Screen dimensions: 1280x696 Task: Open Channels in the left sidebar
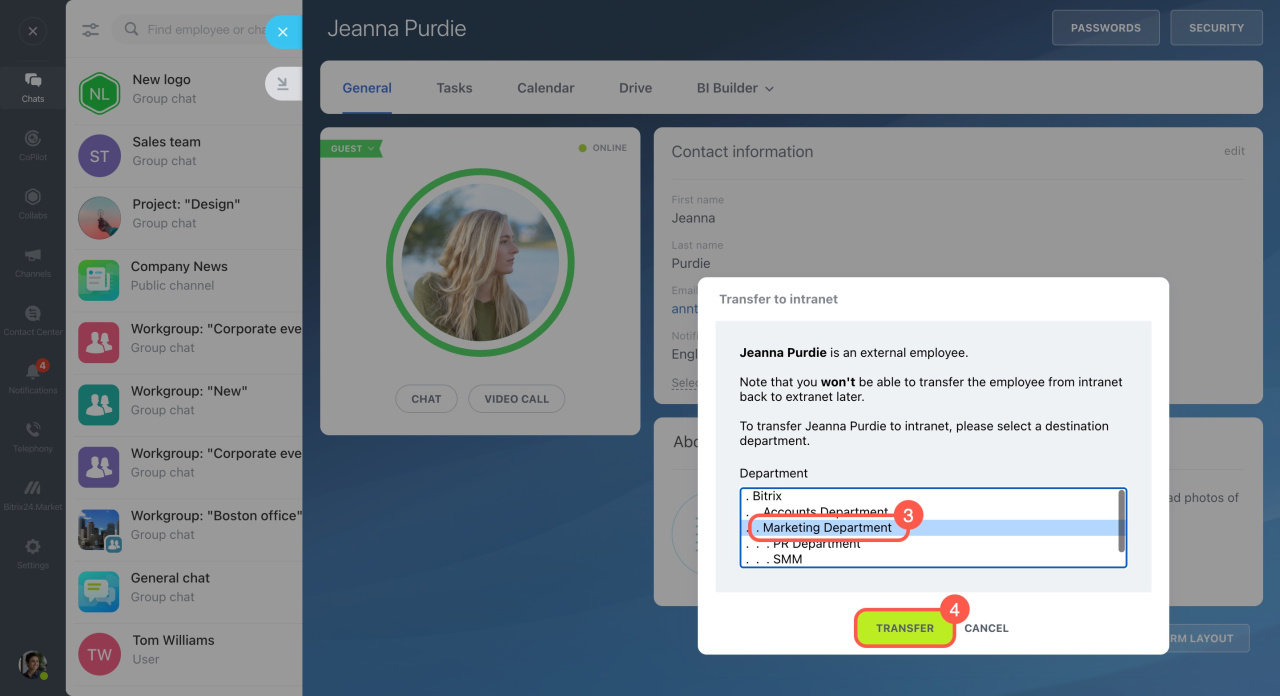(33, 262)
